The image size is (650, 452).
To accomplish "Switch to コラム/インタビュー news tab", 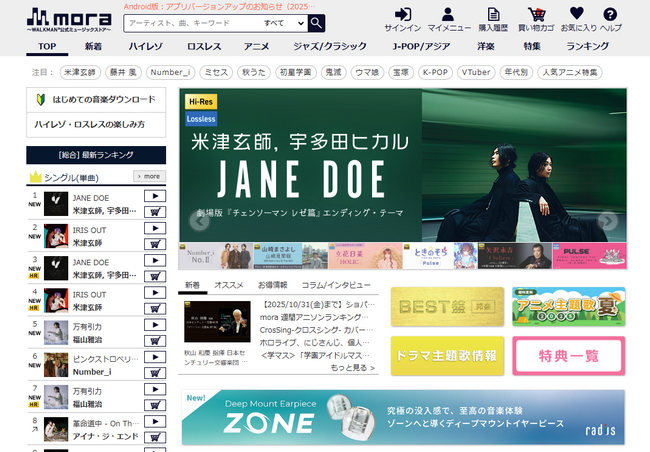I will click(336, 285).
